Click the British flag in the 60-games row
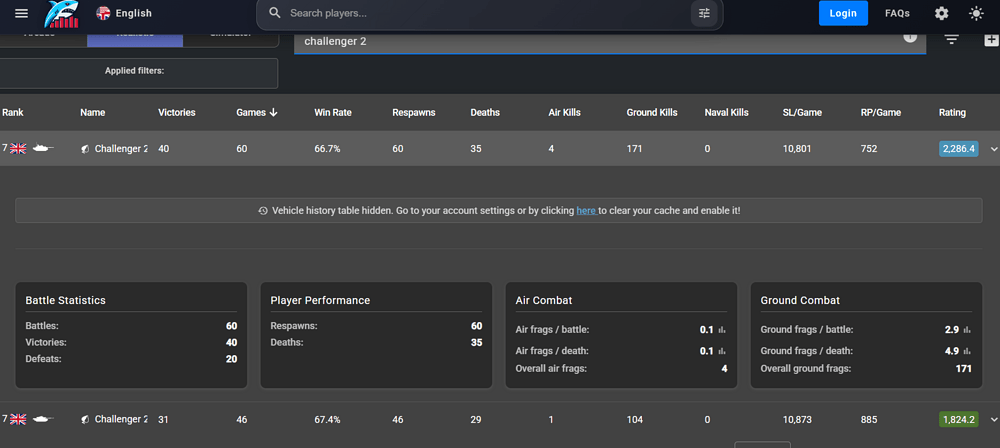The width and height of the screenshot is (1000, 448). (x=18, y=149)
